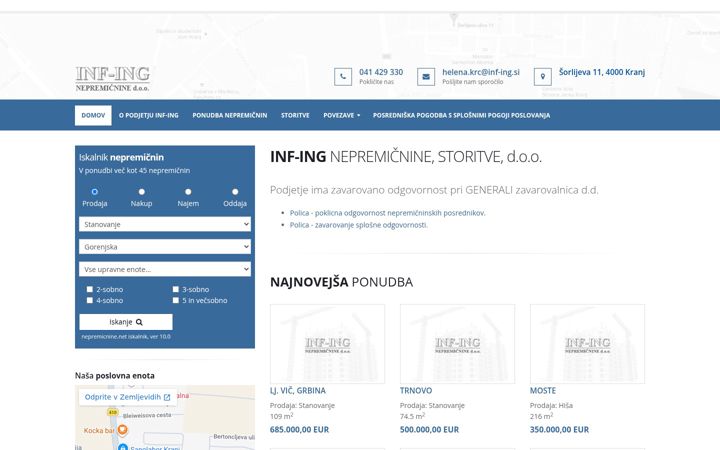Select the Nakup radio button
Screen dimensions: 720x450
[x=141, y=191]
